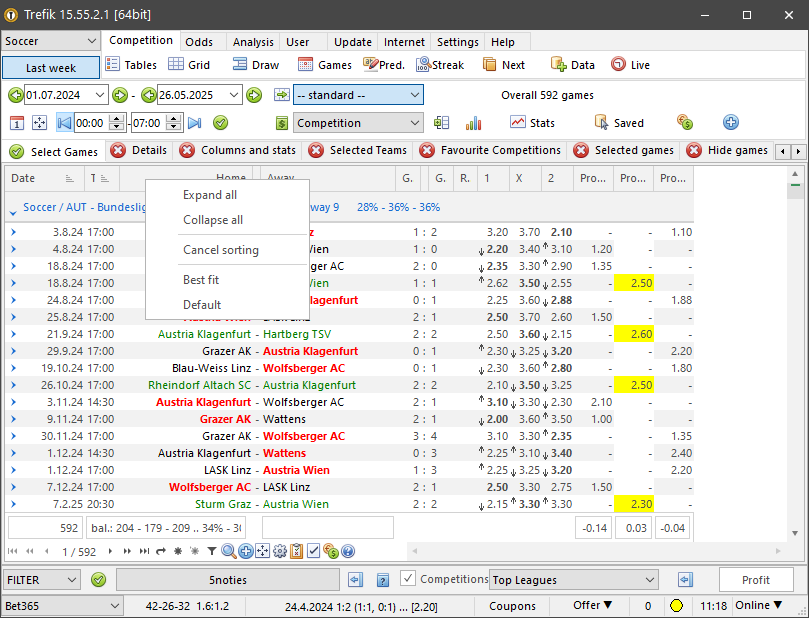Toggle the green check next to FILTER
Image resolution: width=809 pixels, height=618 pixels.
tap(98, 580)
